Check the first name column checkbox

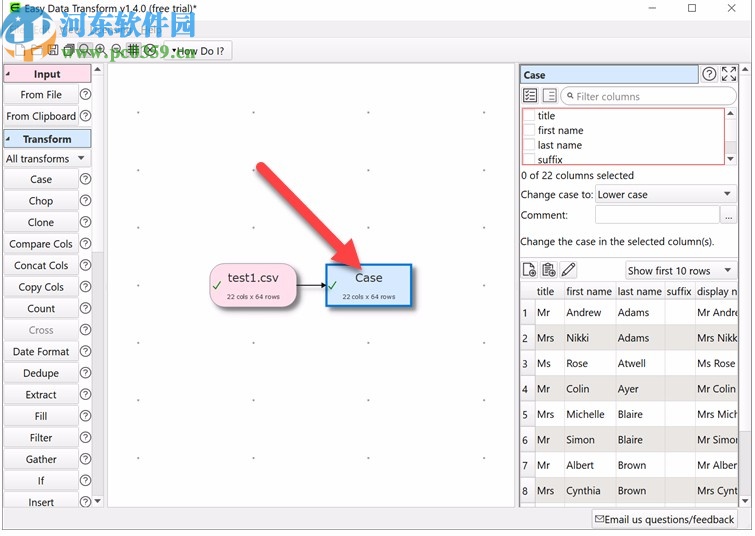529,131
